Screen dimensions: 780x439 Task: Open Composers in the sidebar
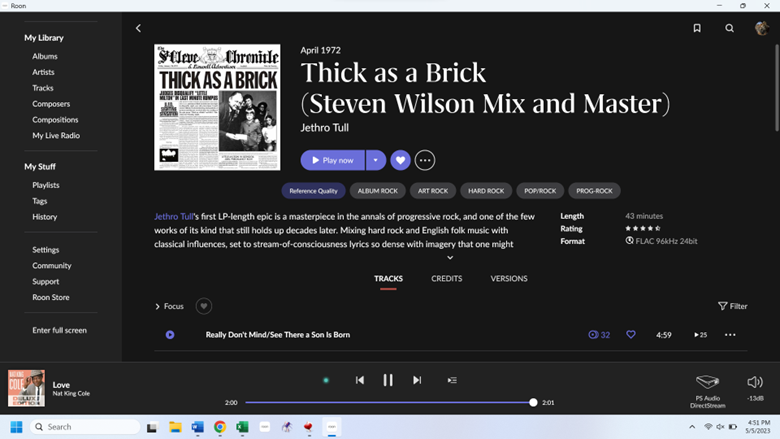coord(51,104)
